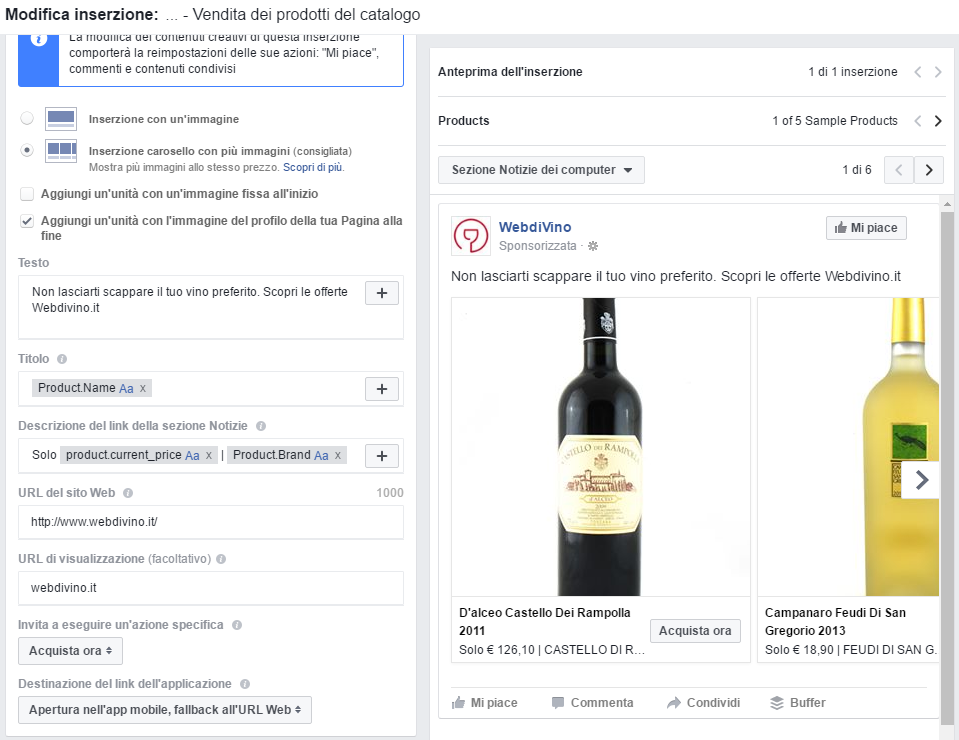Click Acquista ora button on wine card
The width and height of the screenshot is (959, 740).
pyautogui.click(x=695, y=631)
